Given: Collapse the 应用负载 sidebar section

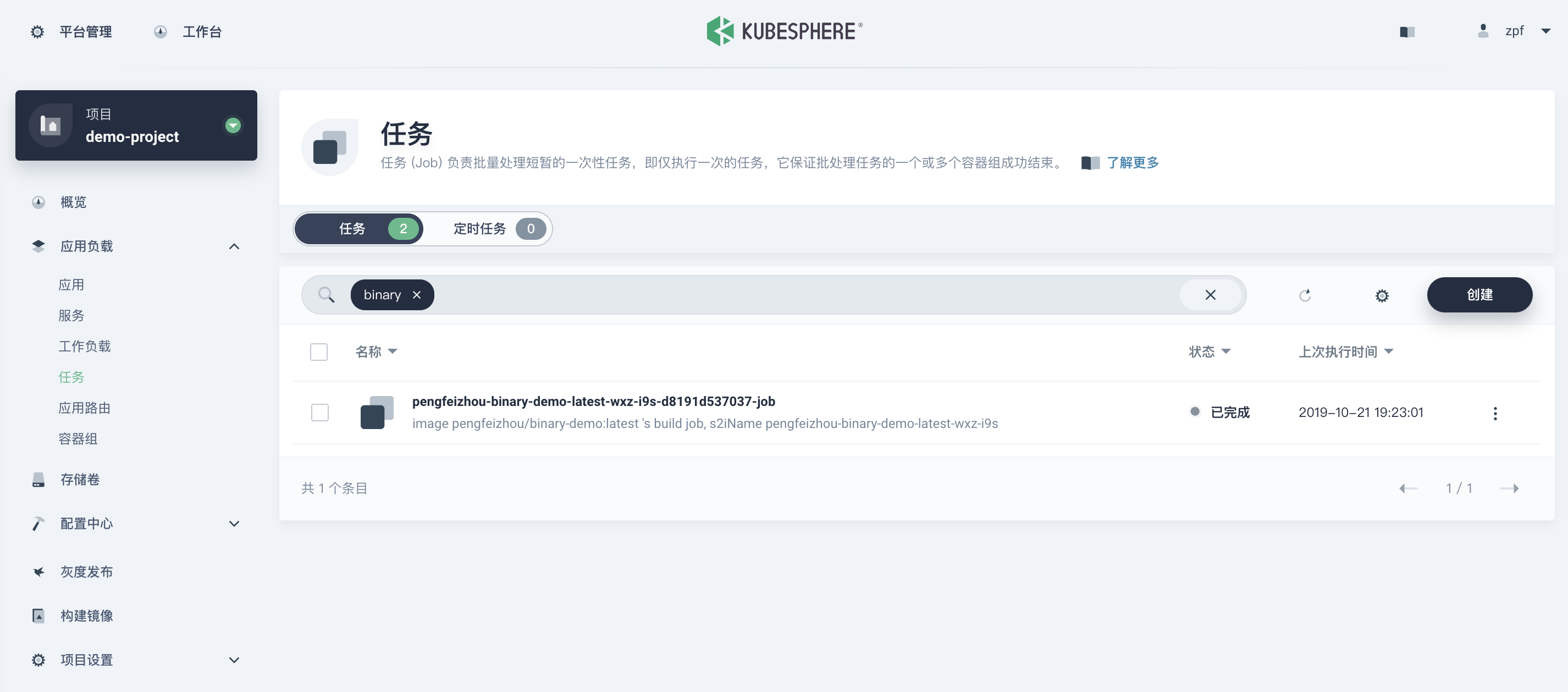Looking at the screenshot, I should pyautogui.click(x=234, y=246).
